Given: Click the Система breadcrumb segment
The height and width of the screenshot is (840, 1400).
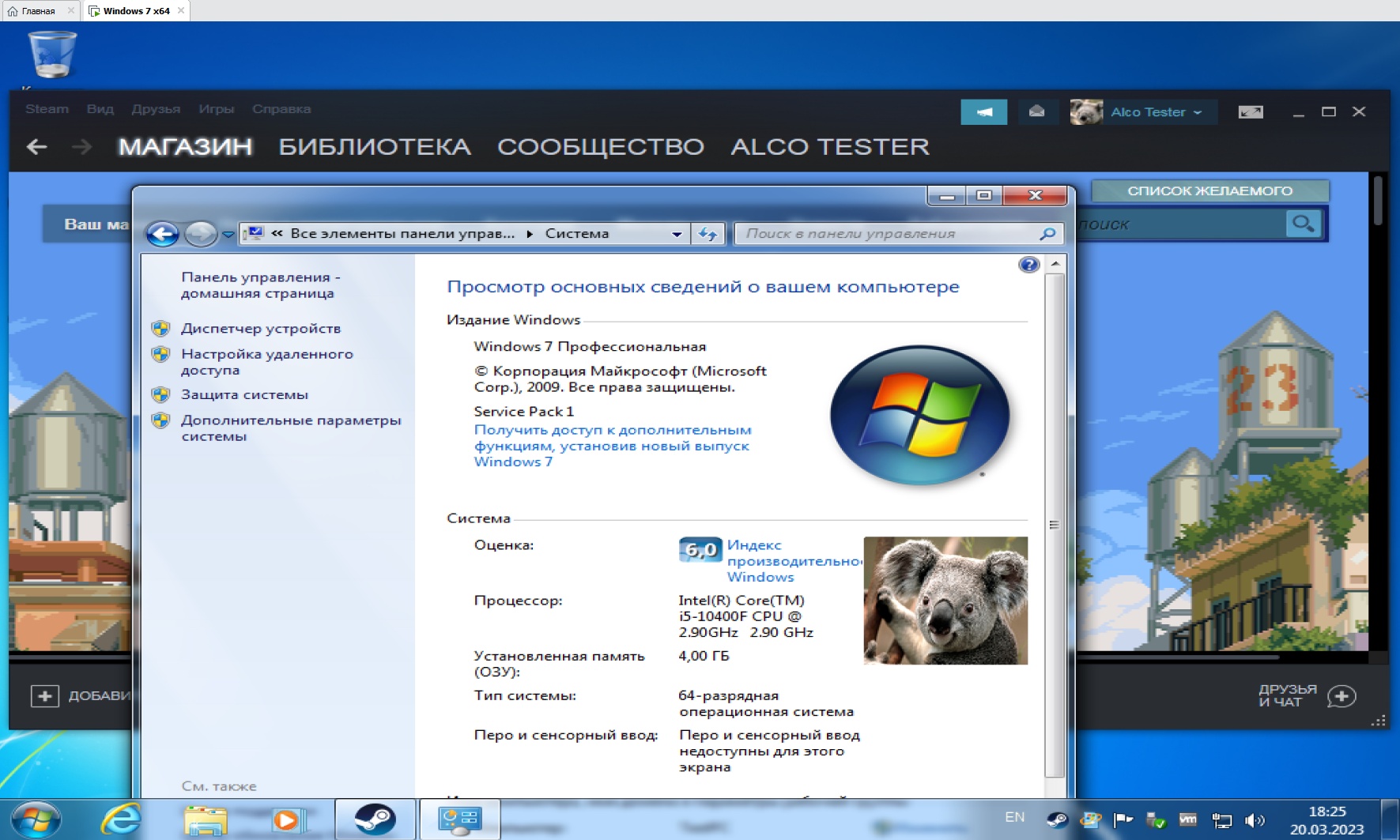Looking at the screenshot, I should click(x=577, y=234).
